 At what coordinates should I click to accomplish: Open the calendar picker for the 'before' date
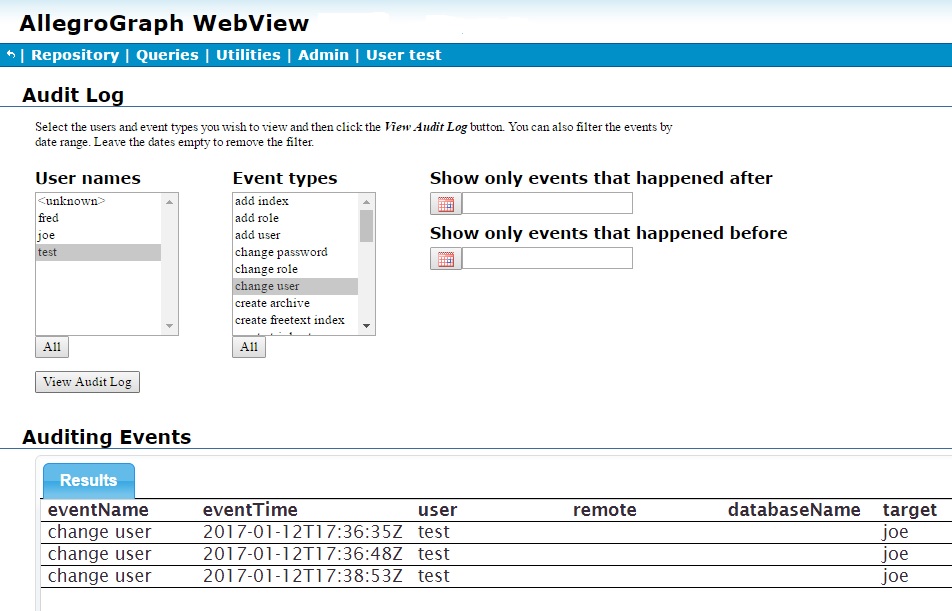tap(443, 258)
